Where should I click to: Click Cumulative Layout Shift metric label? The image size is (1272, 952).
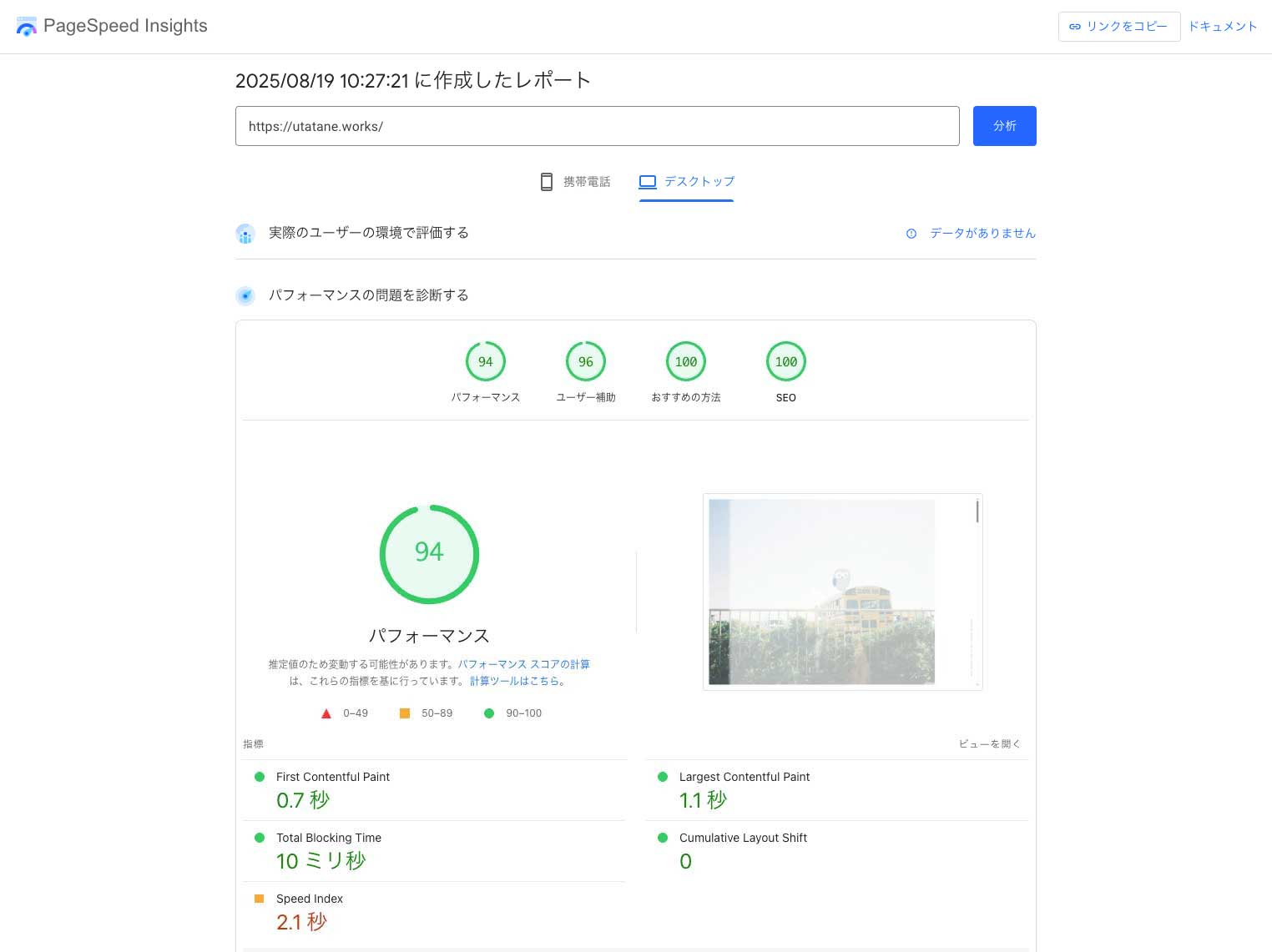point(743,838)
